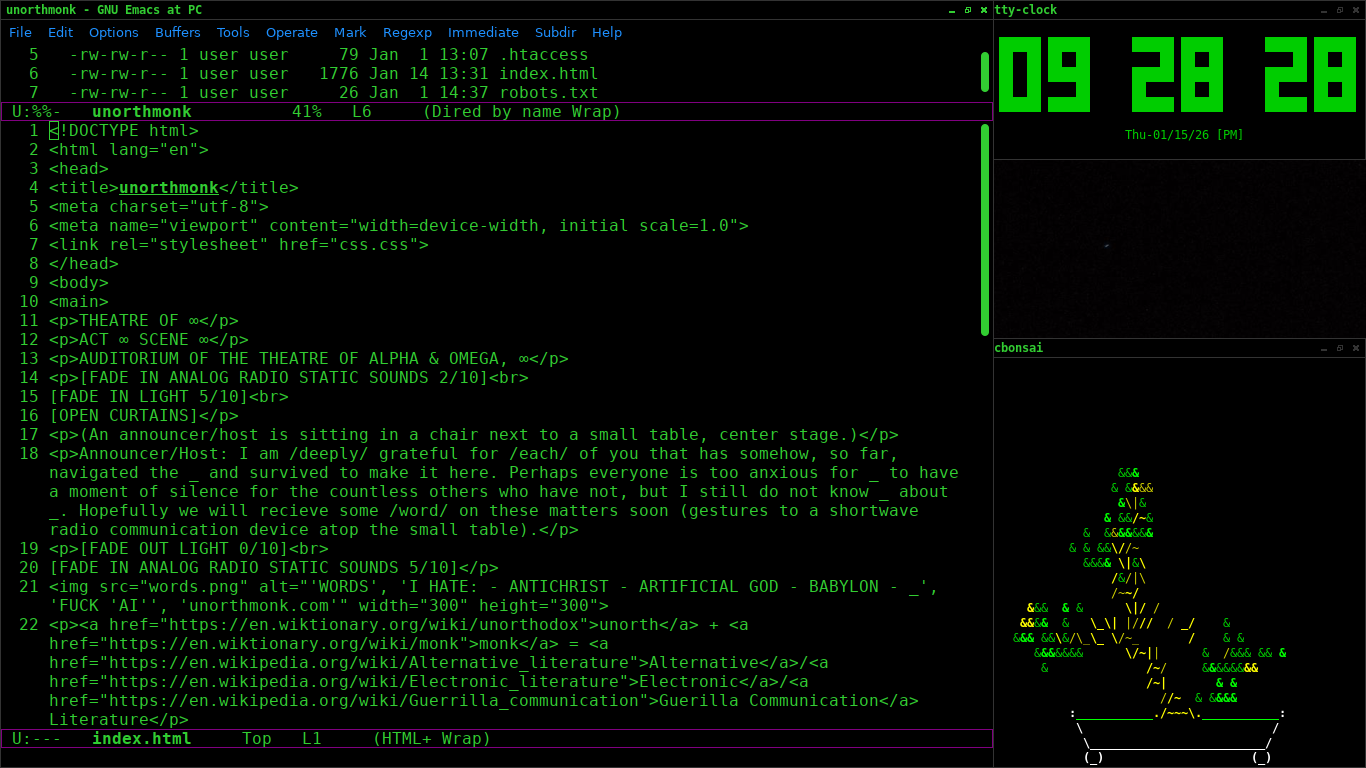Screen dimensions: 1366x768
Task: Open index.html from the Dired listing
Action: pyautogui.click(x=548, y=74)
